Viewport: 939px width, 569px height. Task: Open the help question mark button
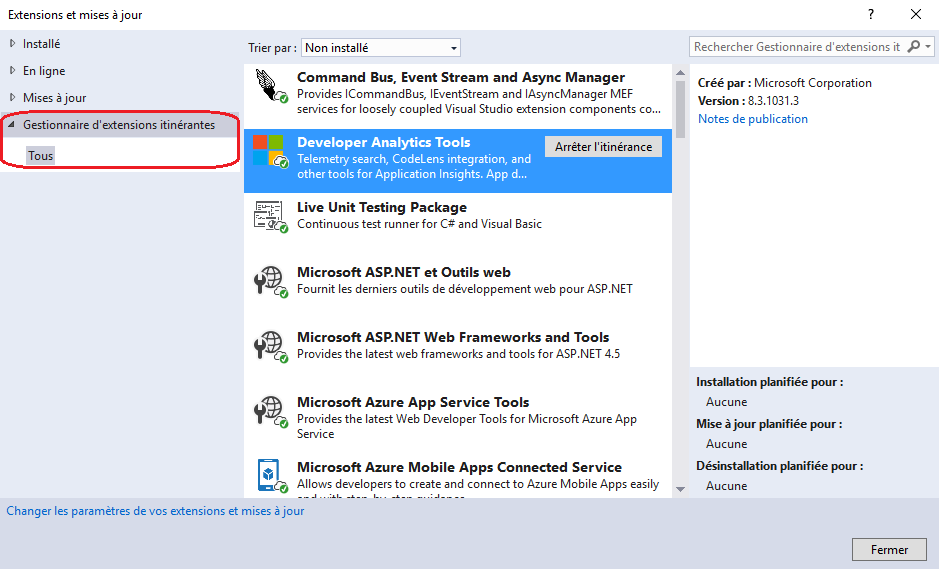[x=871, y=14]
